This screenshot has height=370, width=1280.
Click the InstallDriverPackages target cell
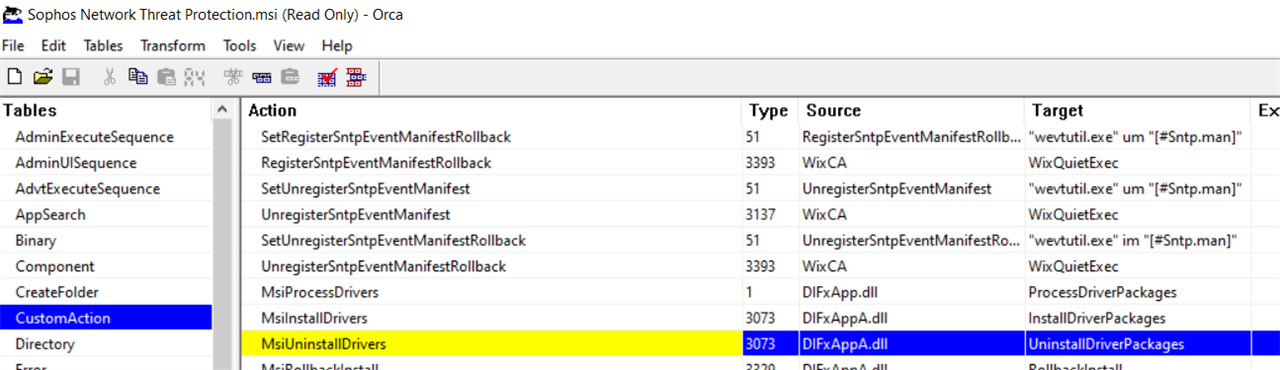(1138, 319)
